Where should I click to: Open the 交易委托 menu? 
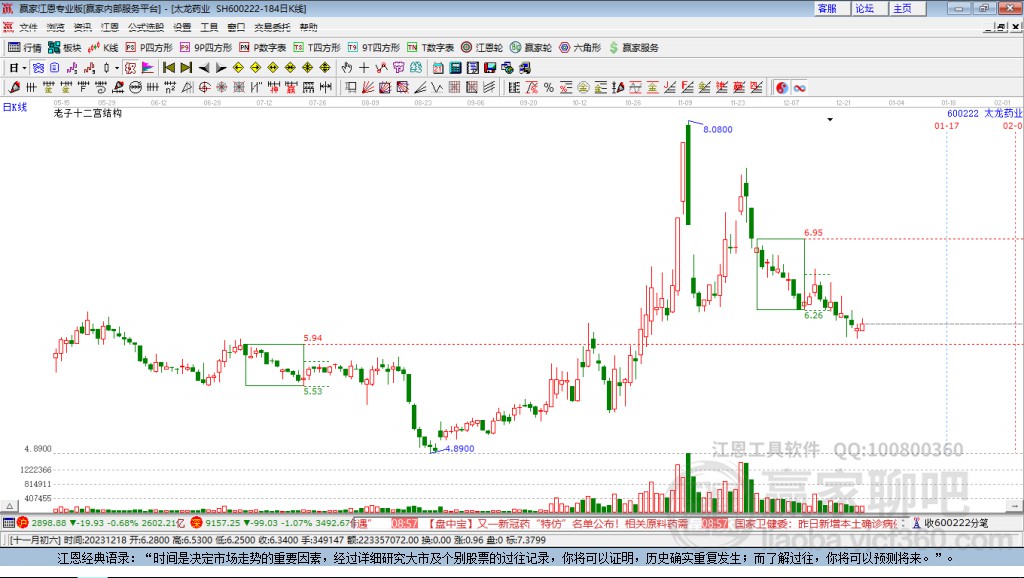pos(272,27)
